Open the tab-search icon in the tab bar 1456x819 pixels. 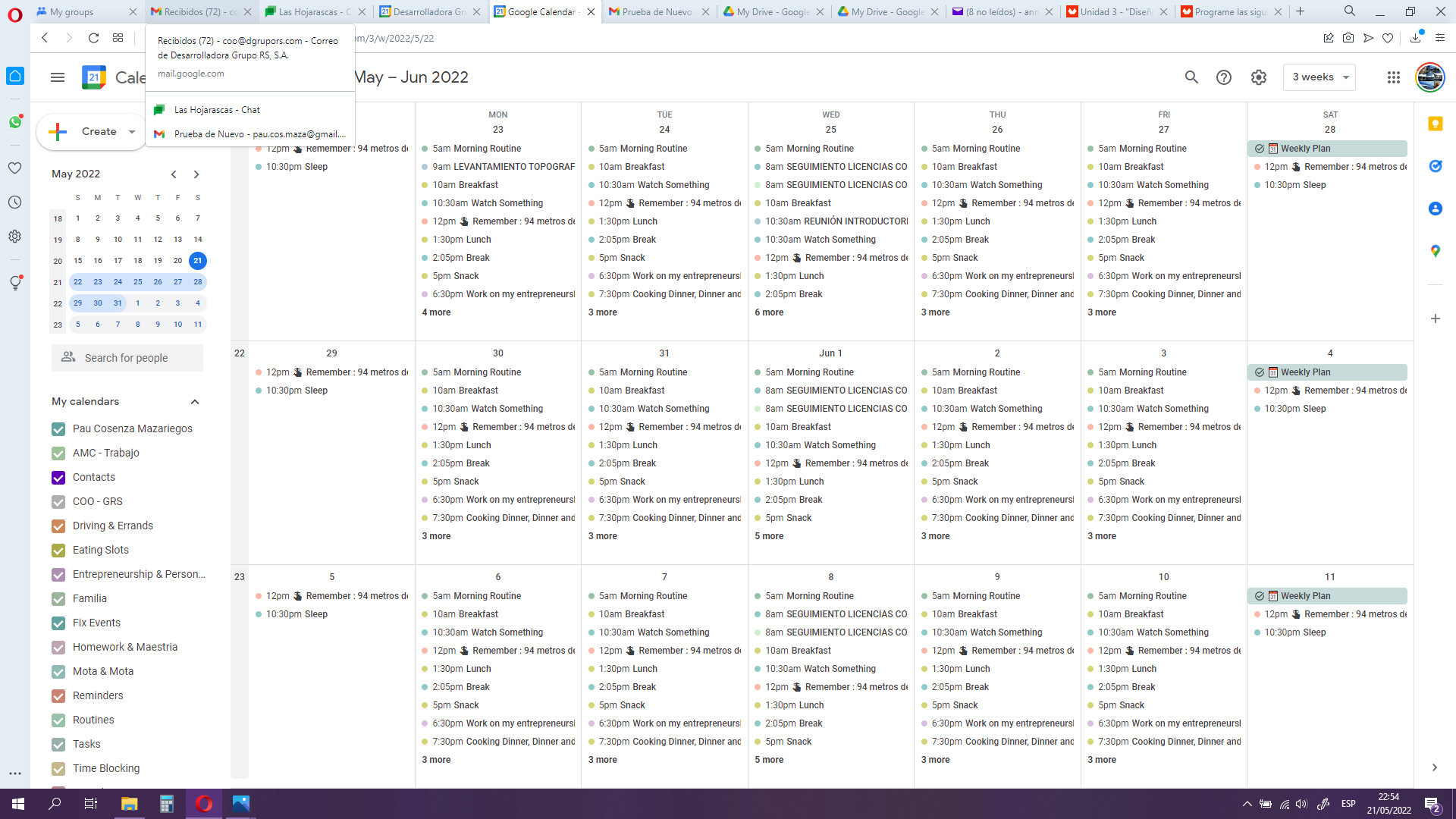1350,11
